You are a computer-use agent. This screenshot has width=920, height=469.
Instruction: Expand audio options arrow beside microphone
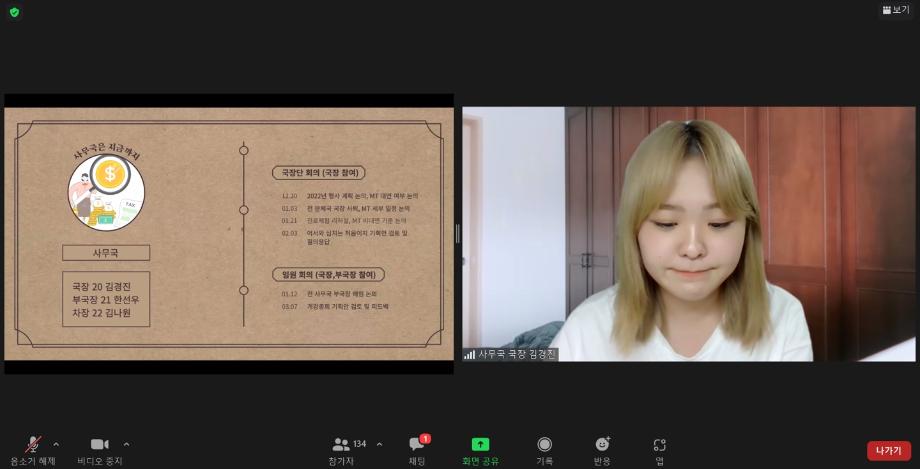pos(56,444)
